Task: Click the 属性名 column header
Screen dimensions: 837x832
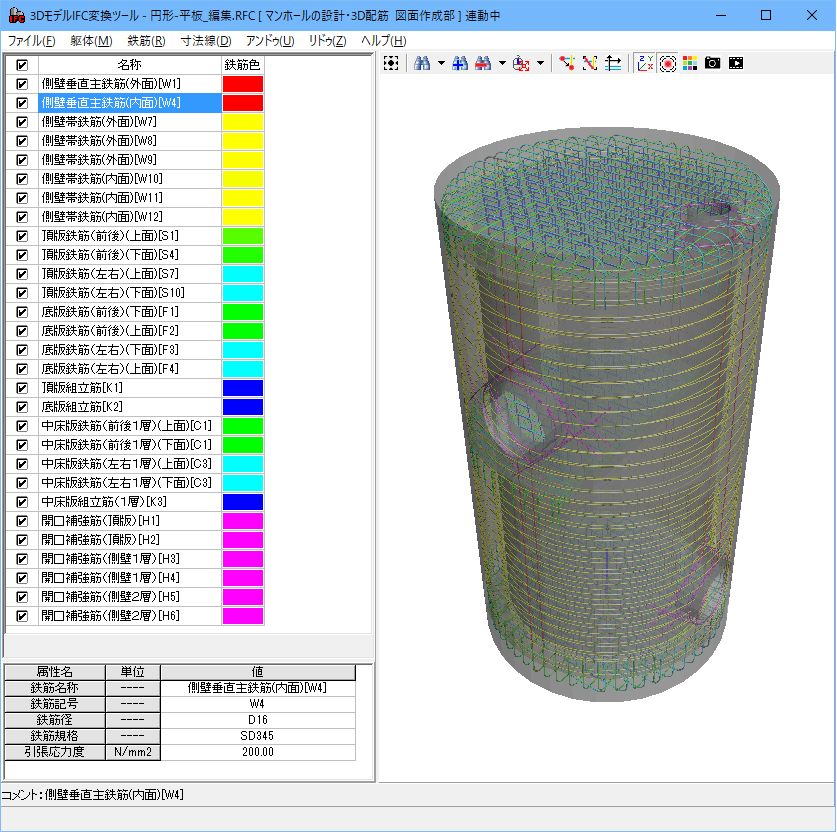Action: [x=55, y=672]
